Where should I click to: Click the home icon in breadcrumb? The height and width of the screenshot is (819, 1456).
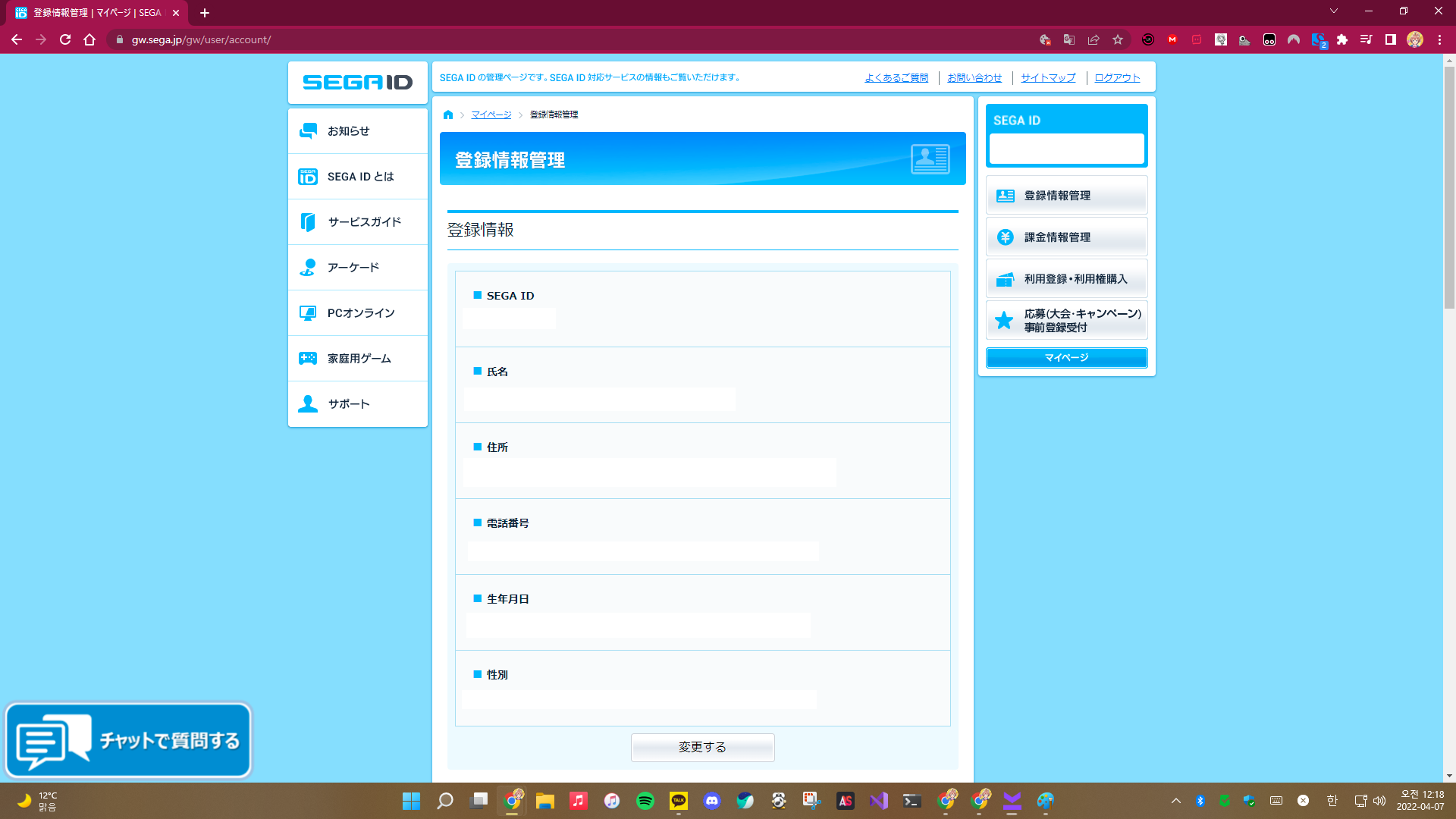pos(448,115)
